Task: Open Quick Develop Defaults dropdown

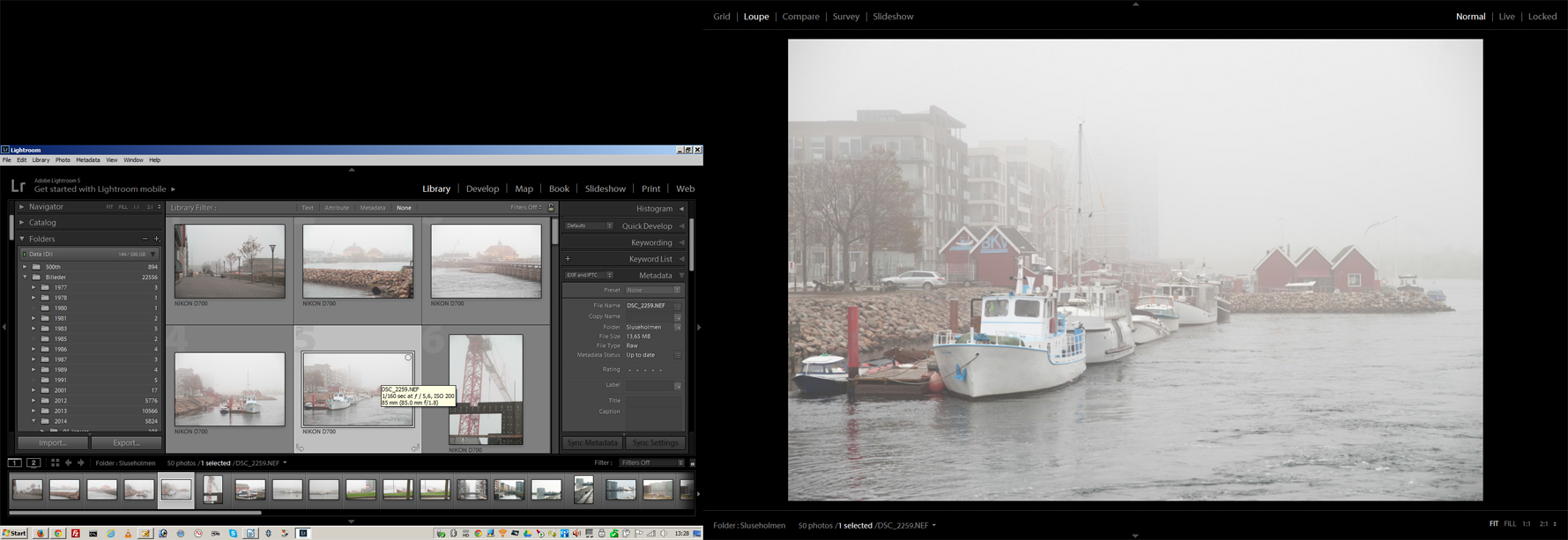Action: pyautogui.click(x=589, y=226)
